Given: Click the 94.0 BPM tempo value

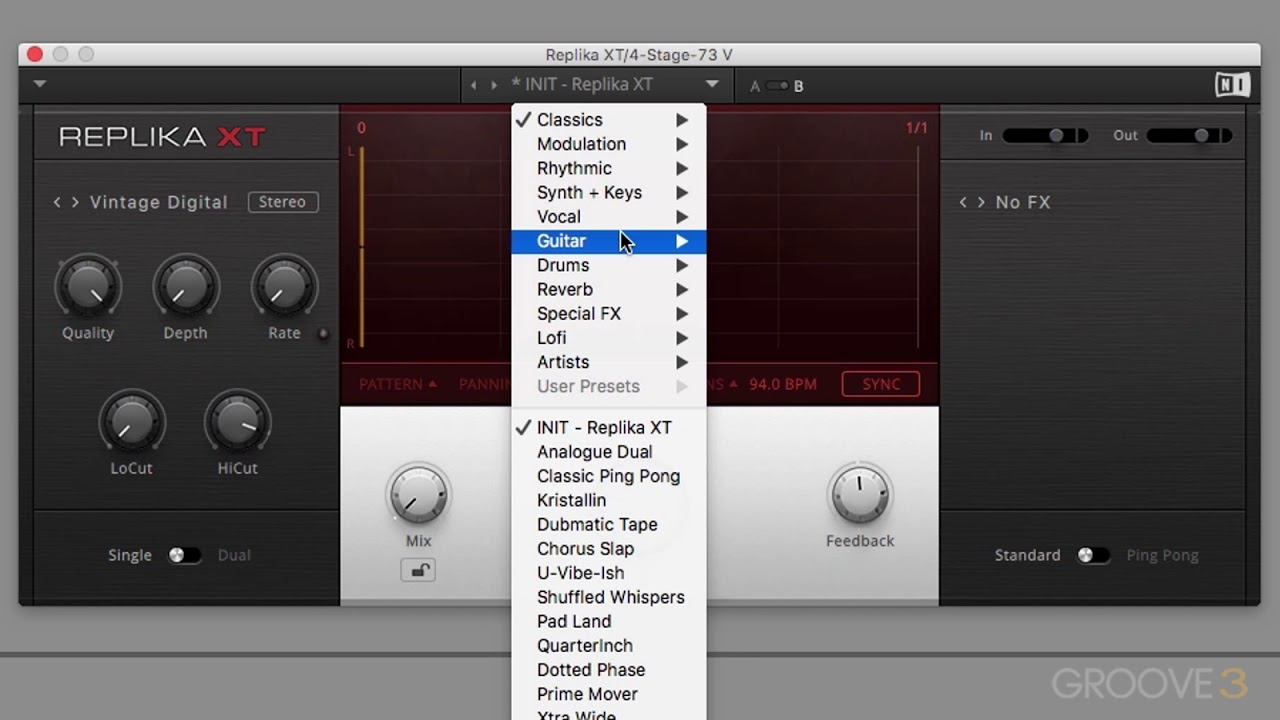Looking at the screenshot, I should (783, 384).
